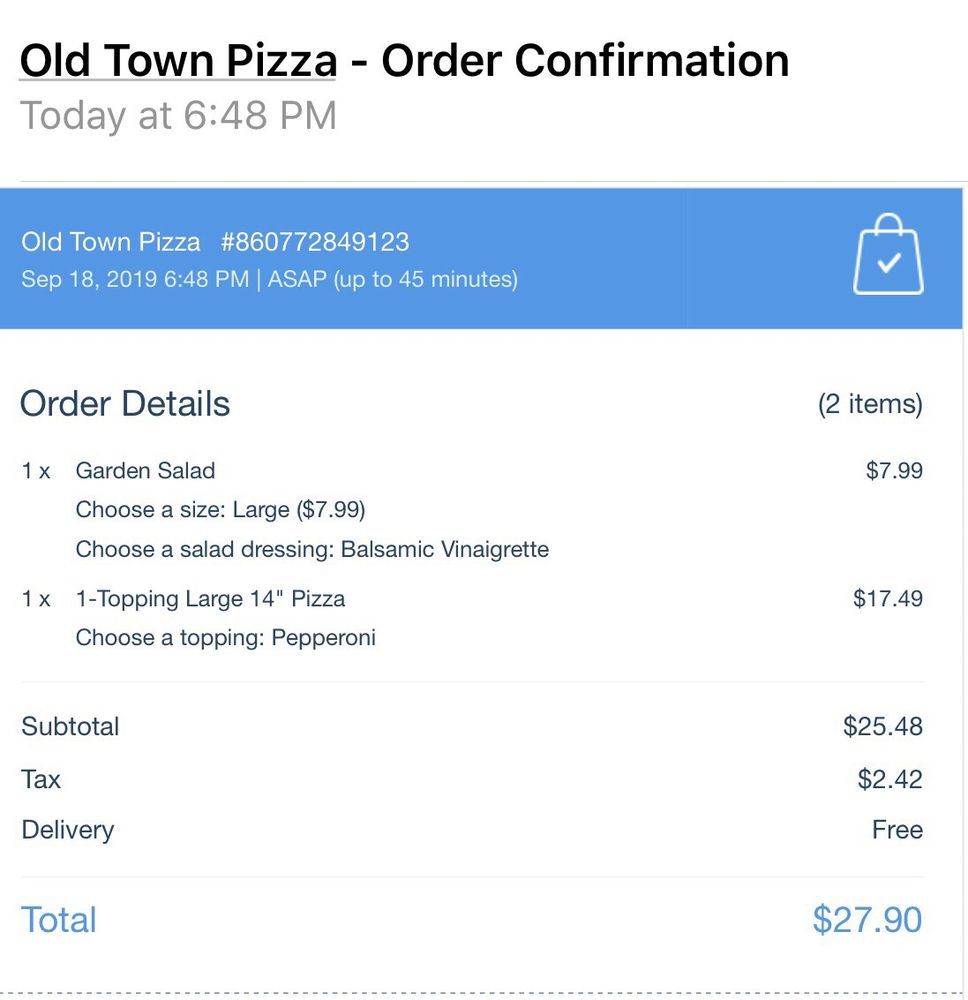Screen dimensions: 968x1000
Task: Click the $25.48 subtotal amount
Action: 882,726
